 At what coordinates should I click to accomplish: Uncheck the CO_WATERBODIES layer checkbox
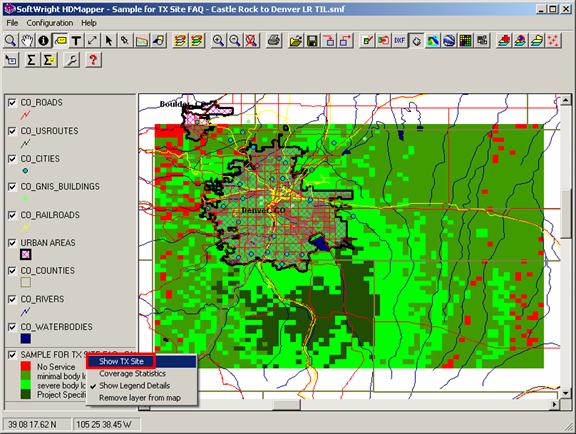[12, 327]
